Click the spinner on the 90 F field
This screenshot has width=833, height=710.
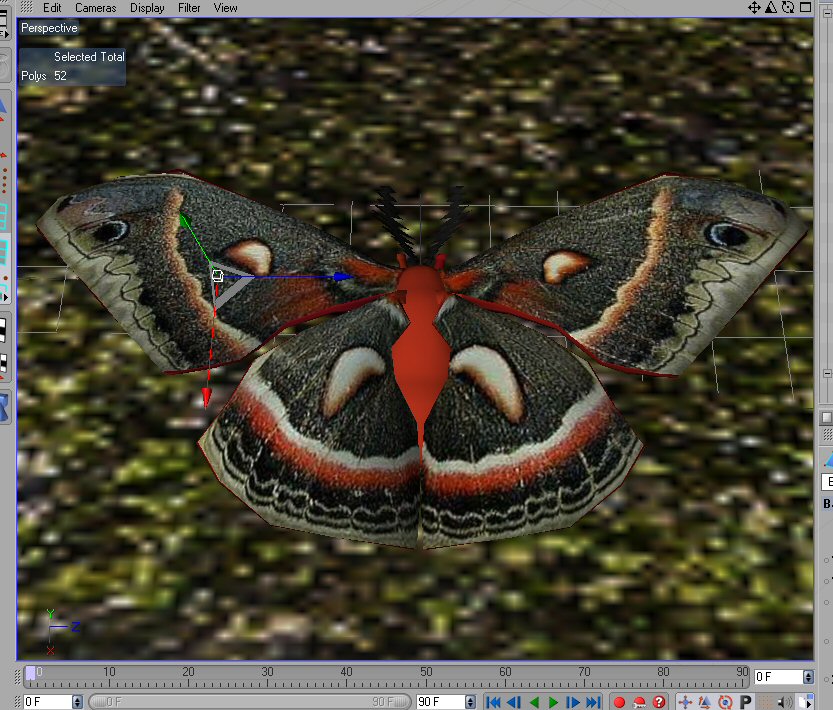[468, 702]
